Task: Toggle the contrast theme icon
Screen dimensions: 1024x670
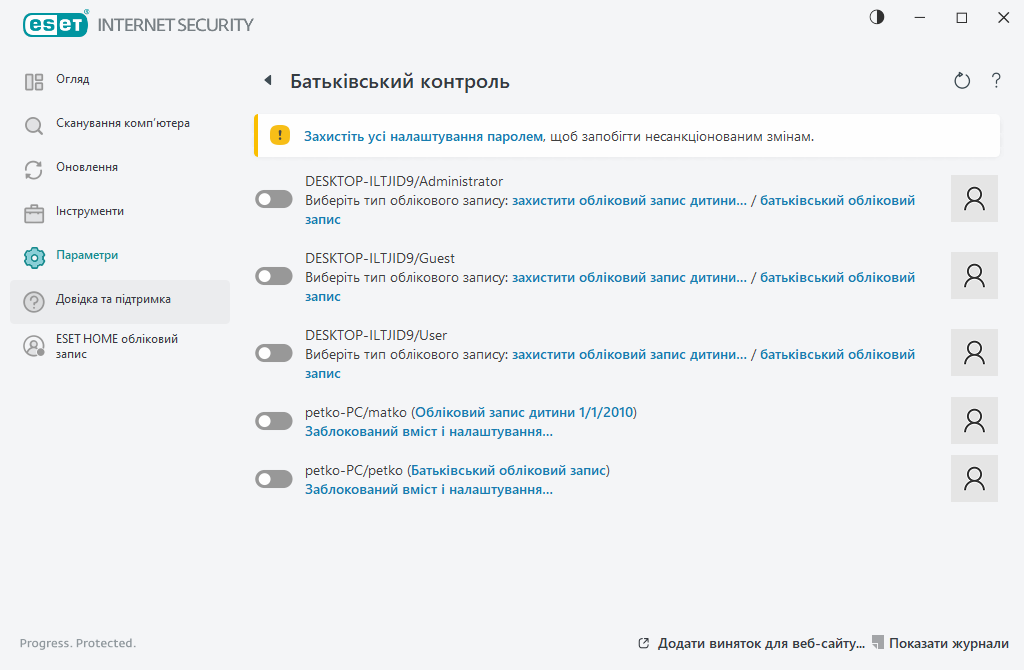Action: [x=877, y=18]
